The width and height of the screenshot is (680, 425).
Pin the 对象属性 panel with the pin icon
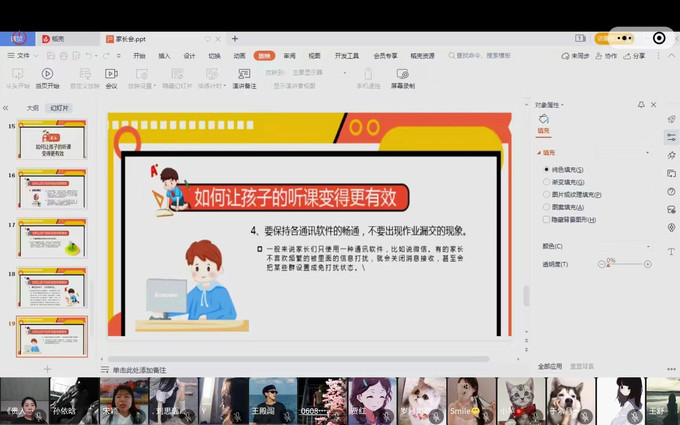(x=641, y=105)
